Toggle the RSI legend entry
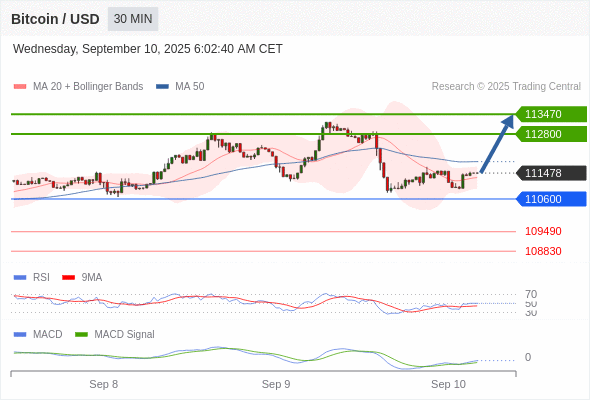 point(41,277)
